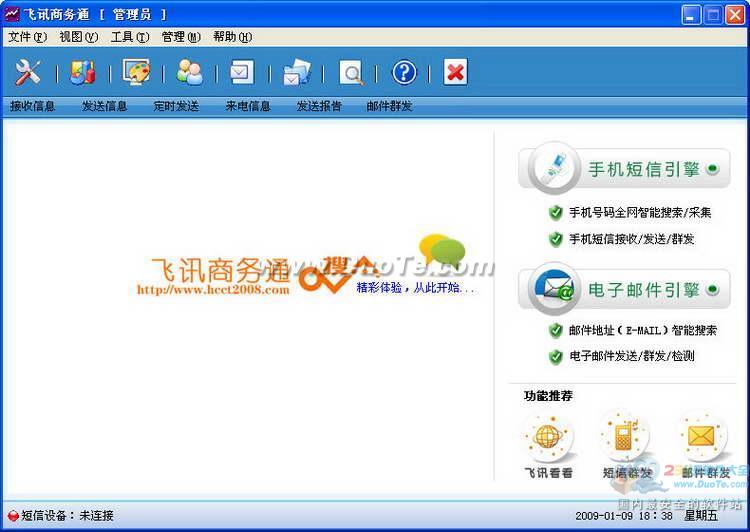
Task: Click the 功能推荐 heading
Action: (548, 396)
